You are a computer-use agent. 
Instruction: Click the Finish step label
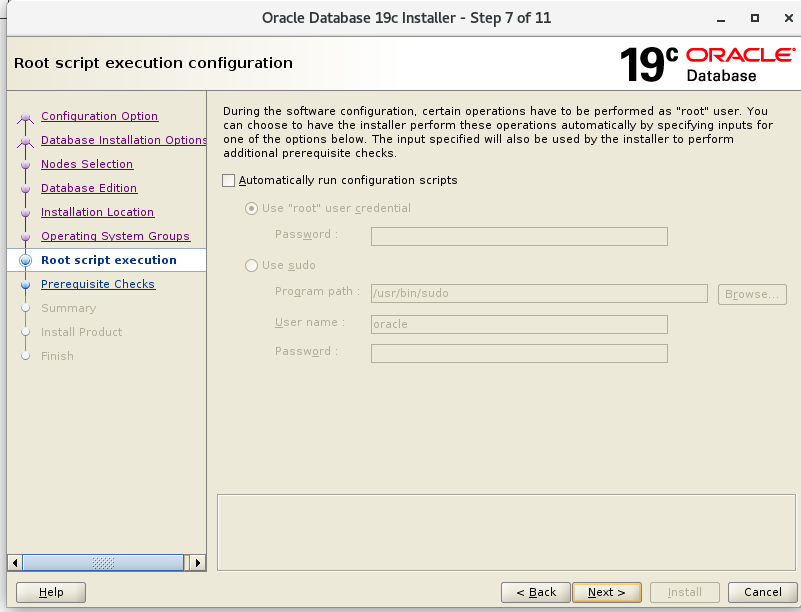pos(57,356)
